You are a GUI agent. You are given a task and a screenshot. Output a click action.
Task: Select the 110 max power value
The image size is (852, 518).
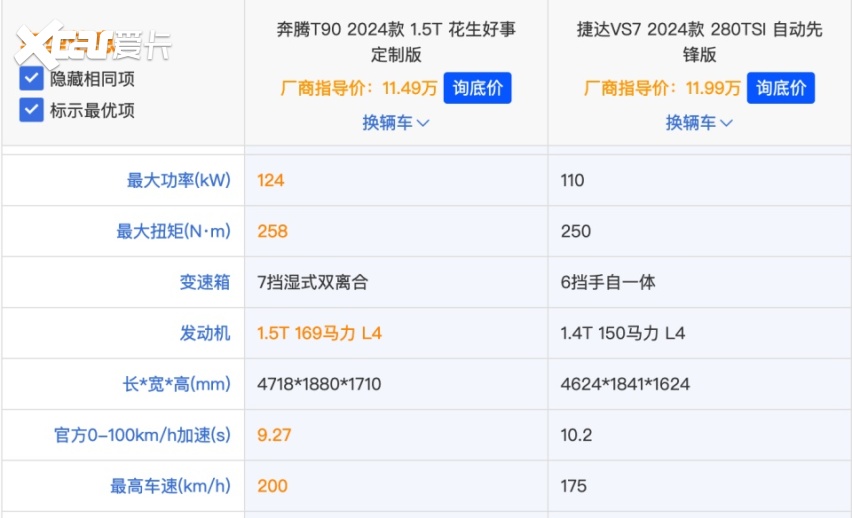coord(572,180)
